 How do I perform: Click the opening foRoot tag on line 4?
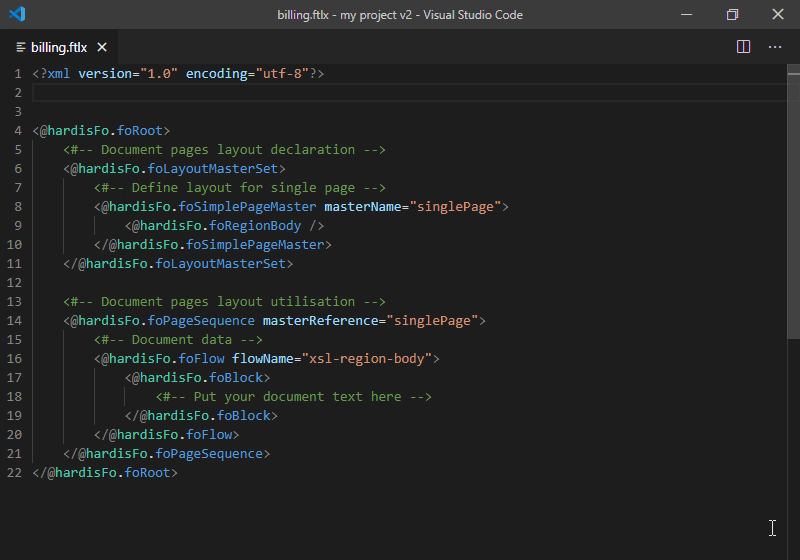pyautogui.click(x=101, y=131)
